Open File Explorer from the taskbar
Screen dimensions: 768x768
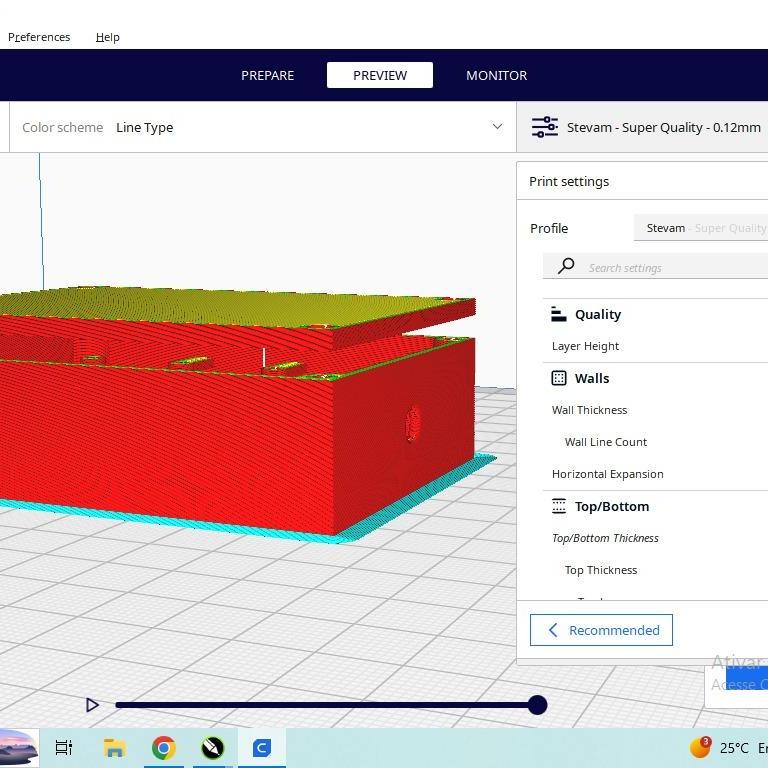click(x=114, y=747)
